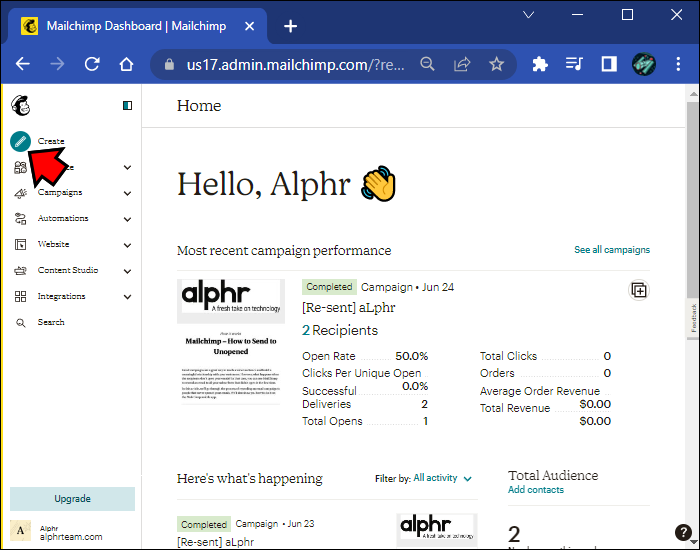
Task: Click the page vertical scrollbar
Action: (x=692, y=200)
